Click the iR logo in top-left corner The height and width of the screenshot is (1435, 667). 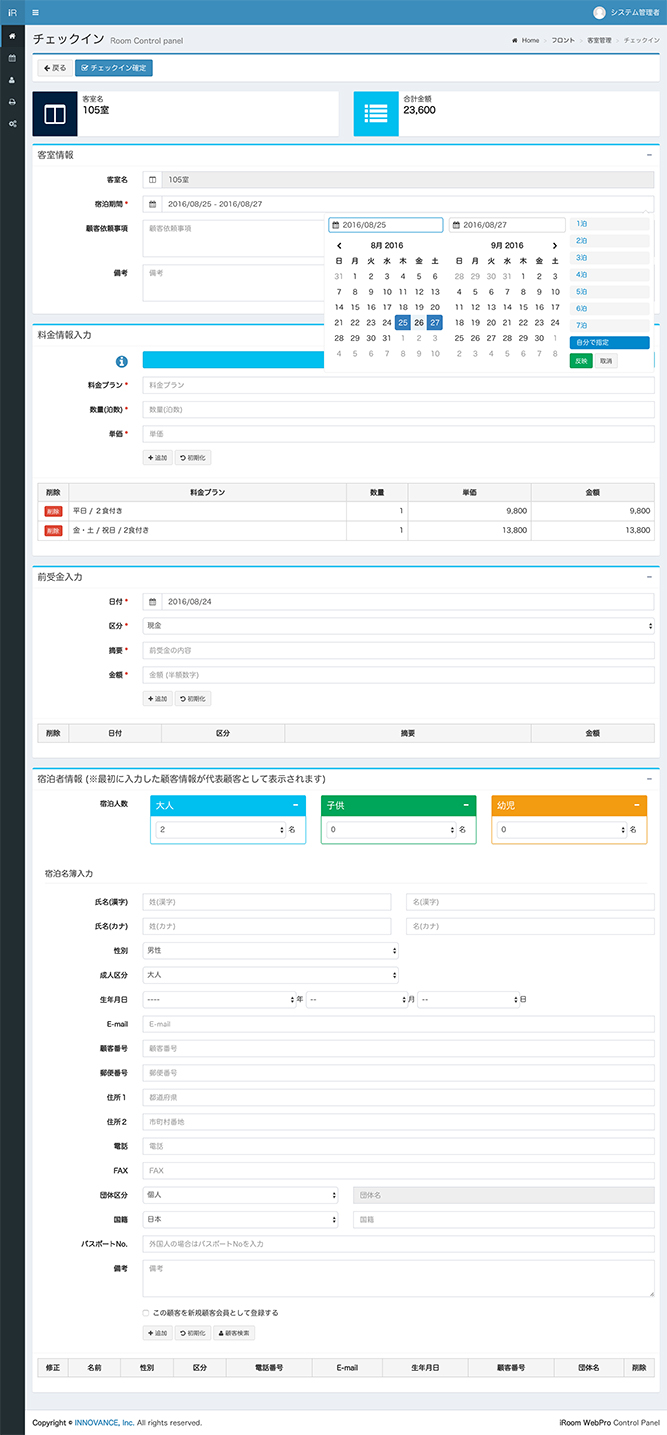coord(12,12)
